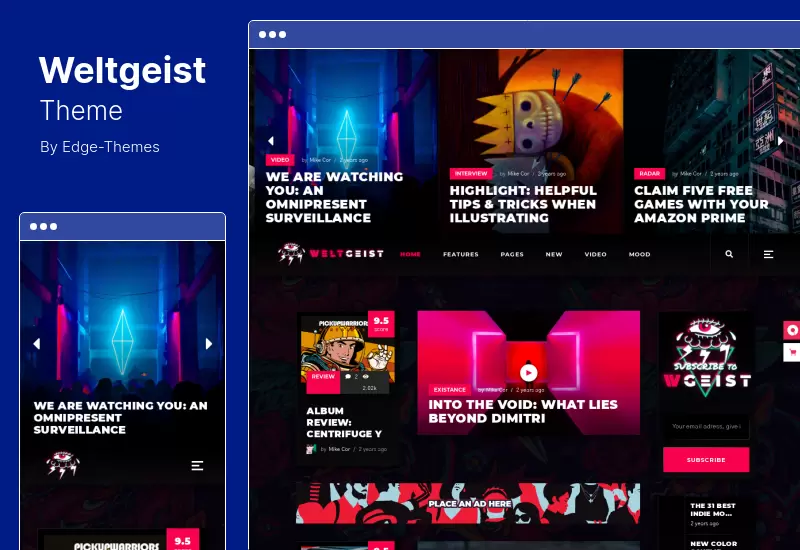Click the RADAR category tag
This screenshot has height=550, width=800.
[649, 173]
